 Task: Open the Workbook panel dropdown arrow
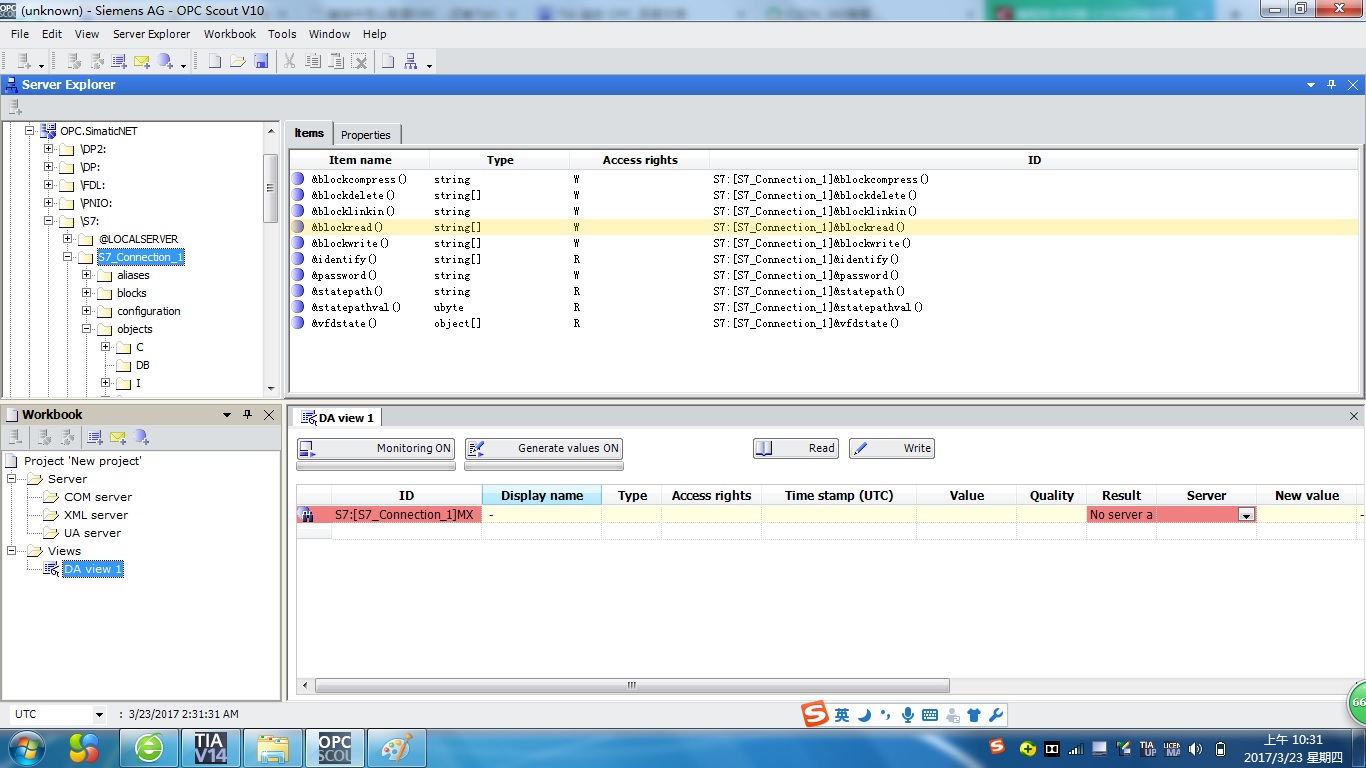tap(227, 414)
